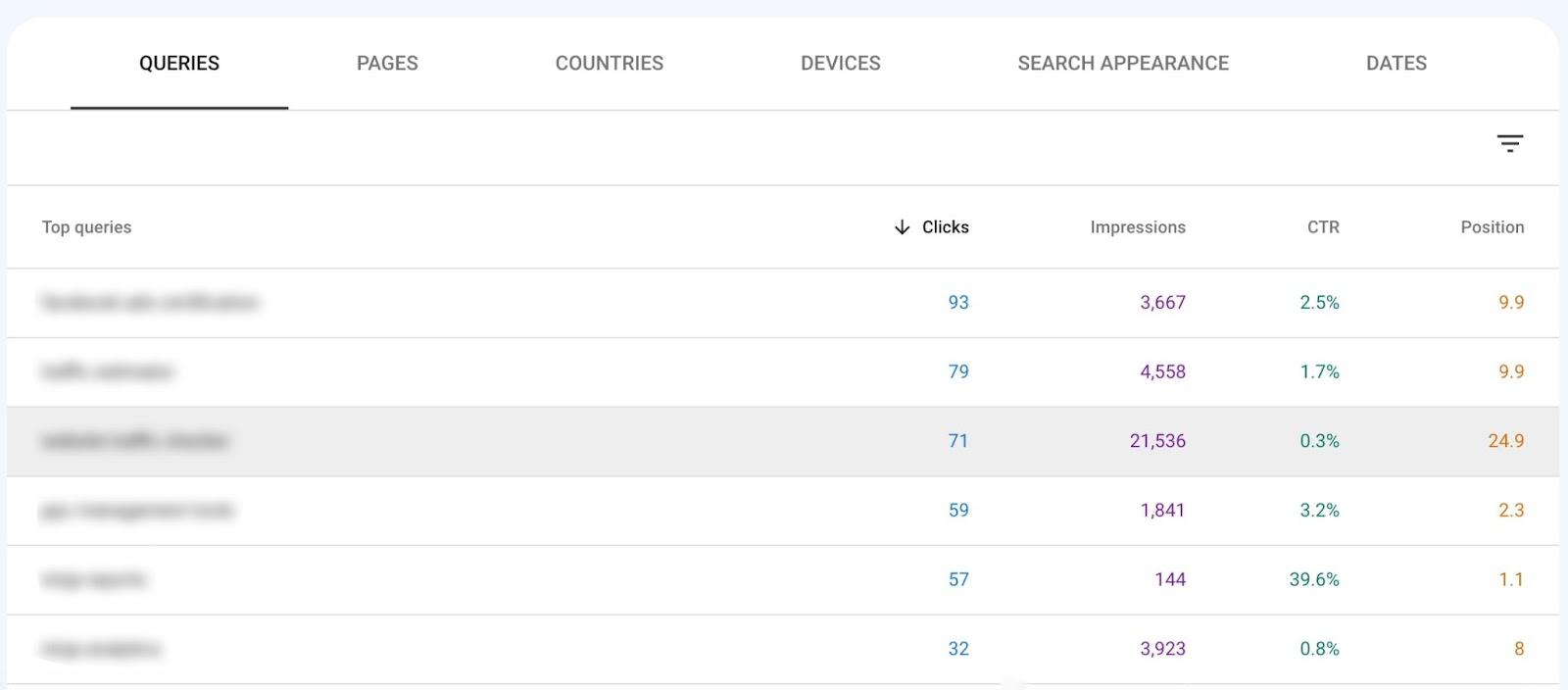Open the Pages tab
Screen dimensions: 1568x690
tap(387, 64)
